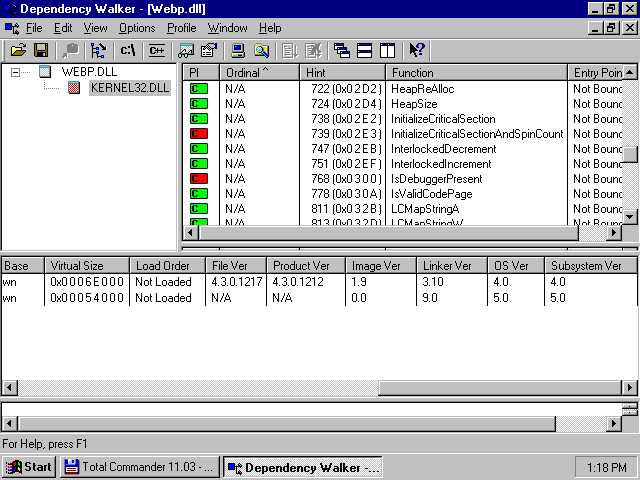Select the InterlockedIncrement function row

pyautogui.click(x=402, y=164)
